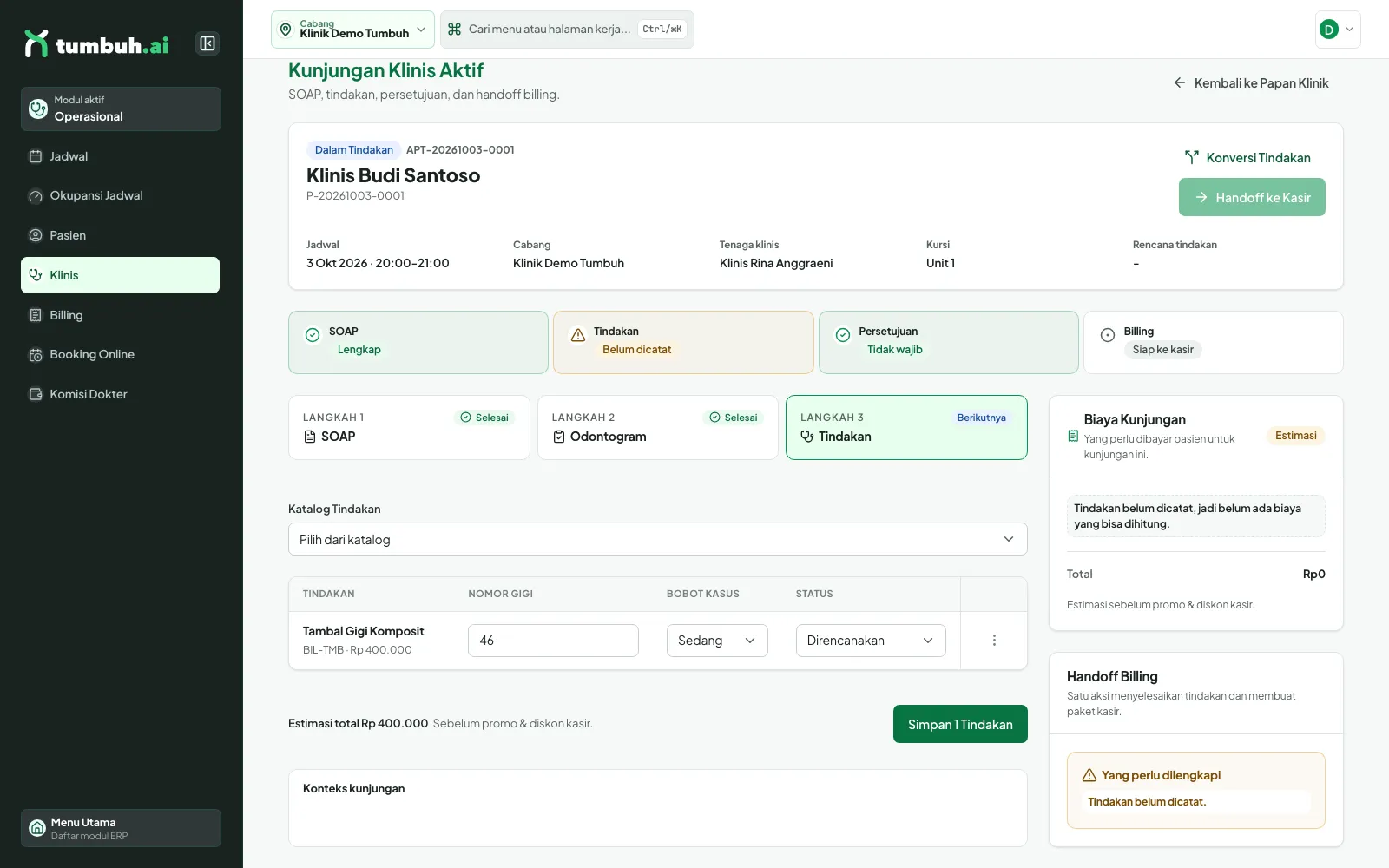1389x868 pixels.
Task: Click Simpan 1 Tindakan button
Action: pyautogui.click(x=960, y=724)
